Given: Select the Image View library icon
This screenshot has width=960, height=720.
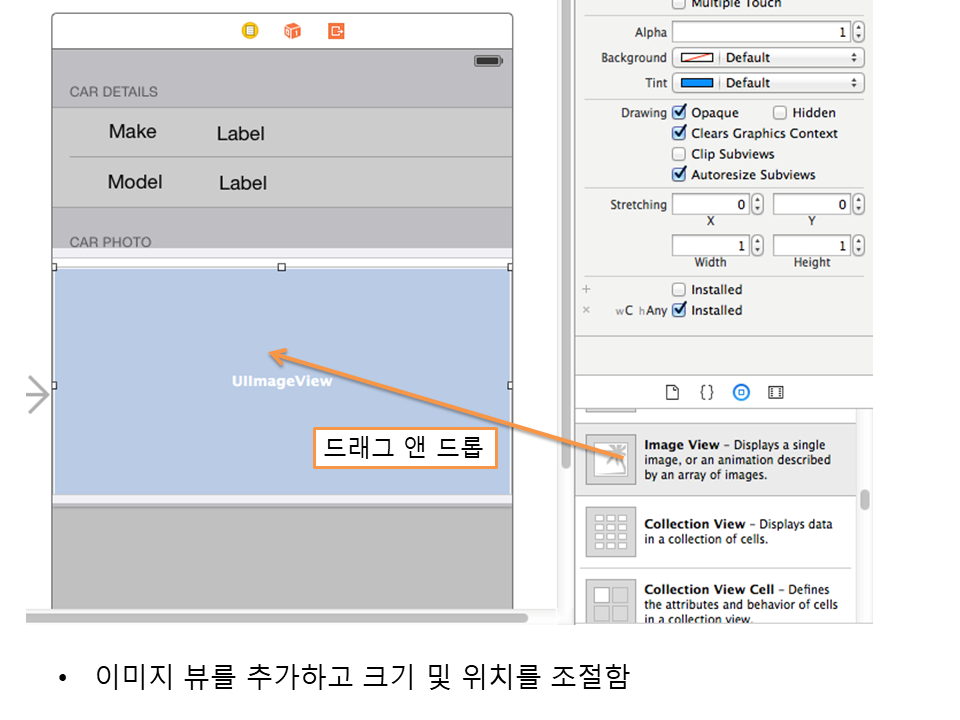Looking at the screenshot, I should pos(609,459).
